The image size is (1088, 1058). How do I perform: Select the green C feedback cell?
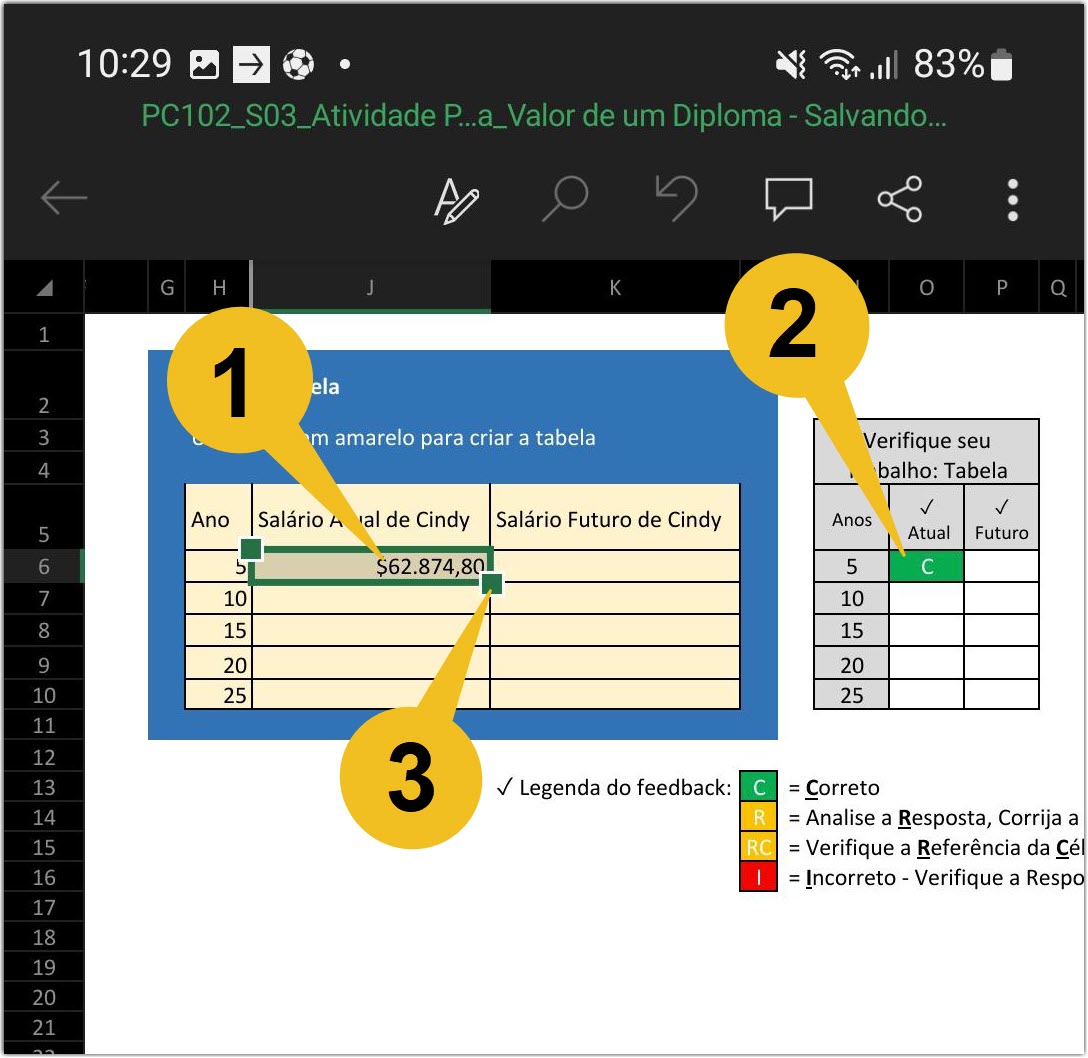tap(926, 566)
